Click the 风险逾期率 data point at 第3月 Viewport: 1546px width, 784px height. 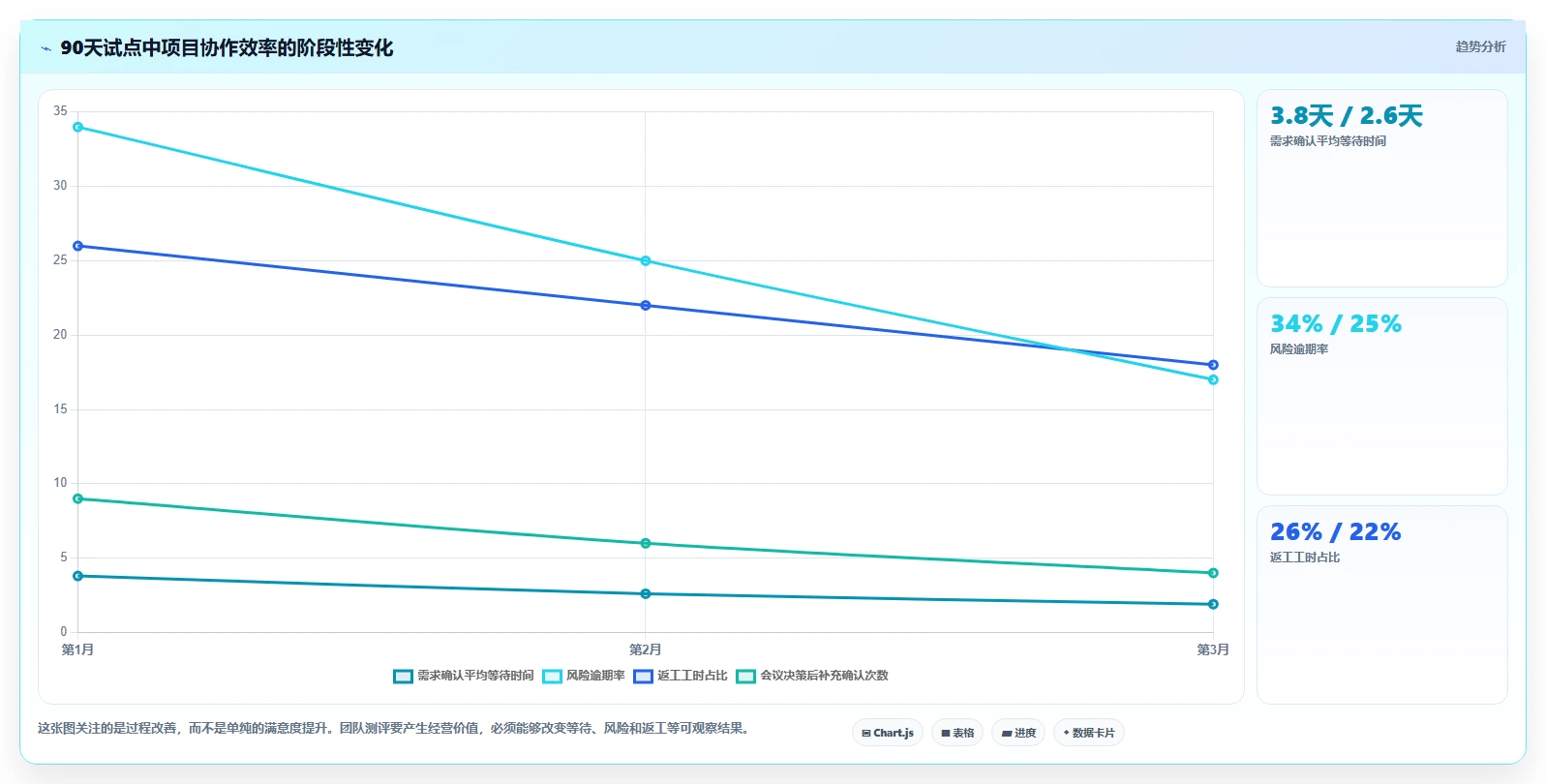[x=1213, y=379]
